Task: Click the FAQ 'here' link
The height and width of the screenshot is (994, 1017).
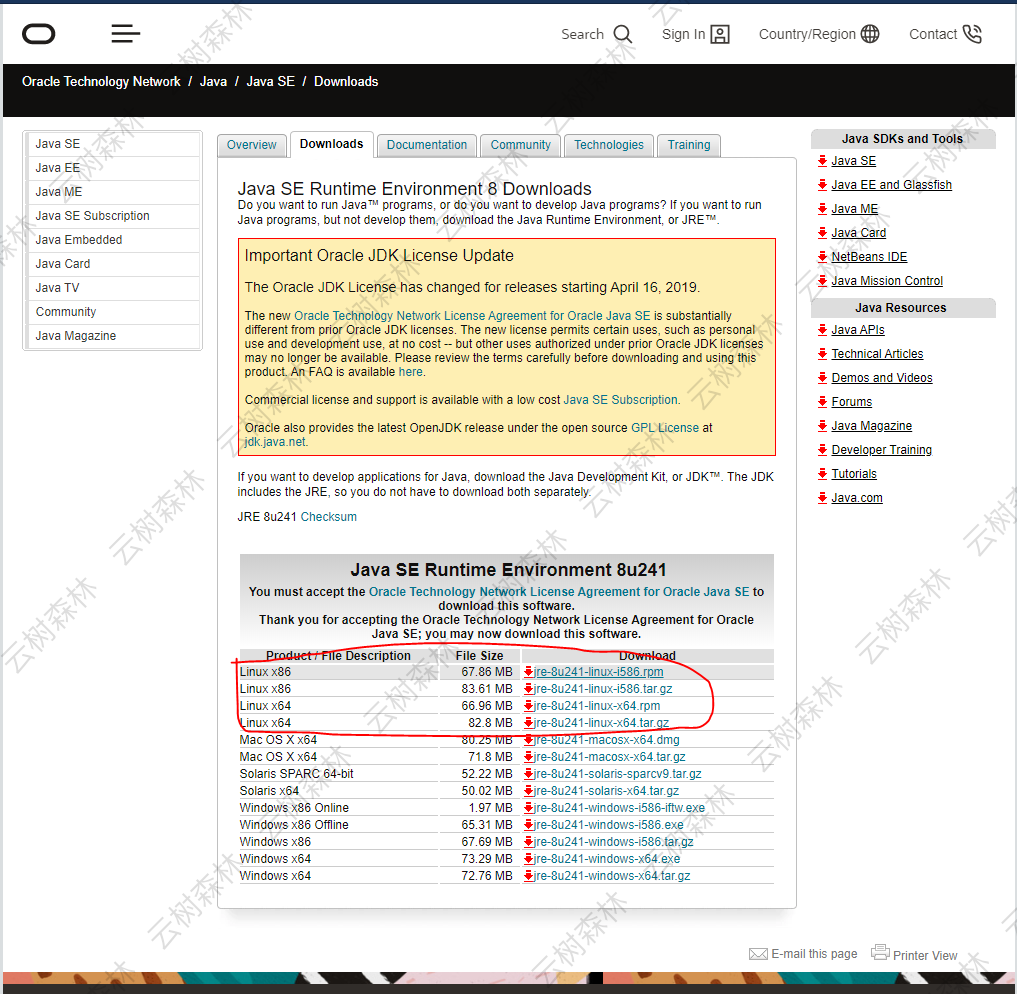Action: (x=411, y=372)
